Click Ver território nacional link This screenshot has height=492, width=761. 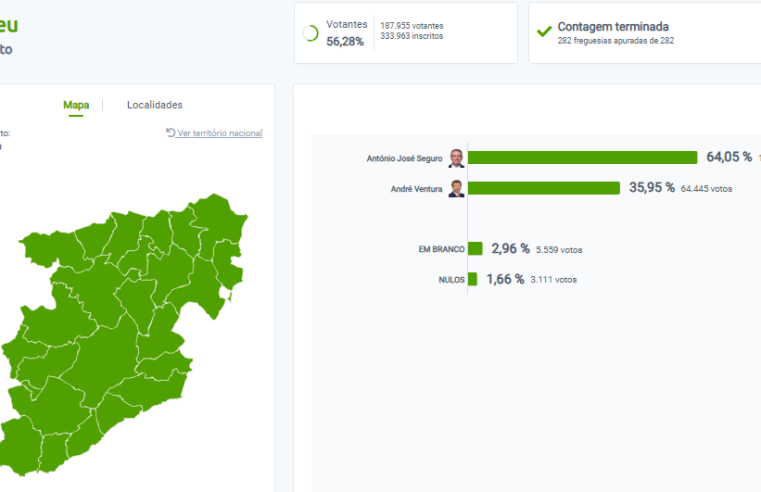pyautogui.click(x=219, y=133)
